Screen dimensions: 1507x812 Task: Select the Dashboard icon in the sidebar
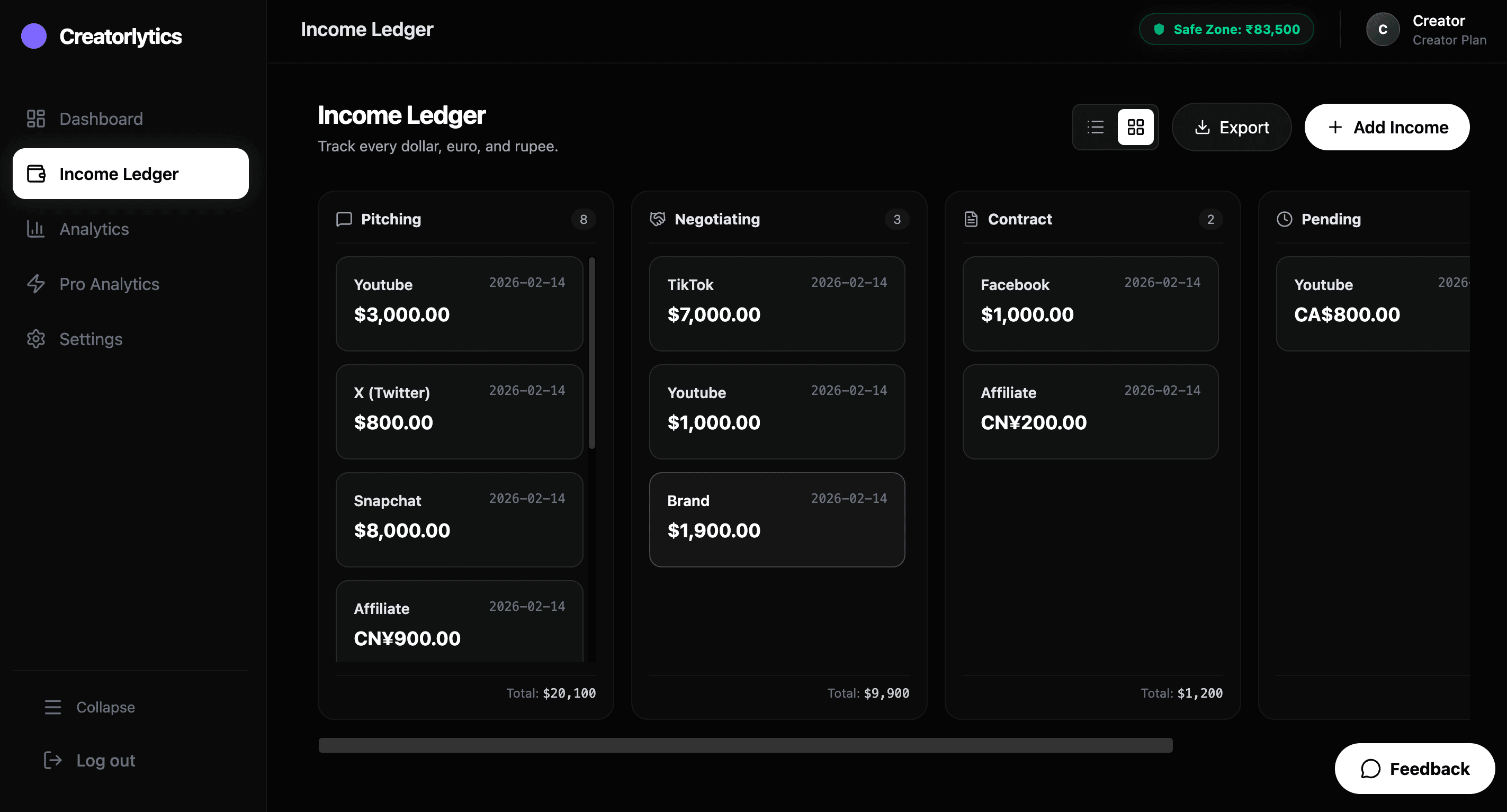tap(35, 118)
